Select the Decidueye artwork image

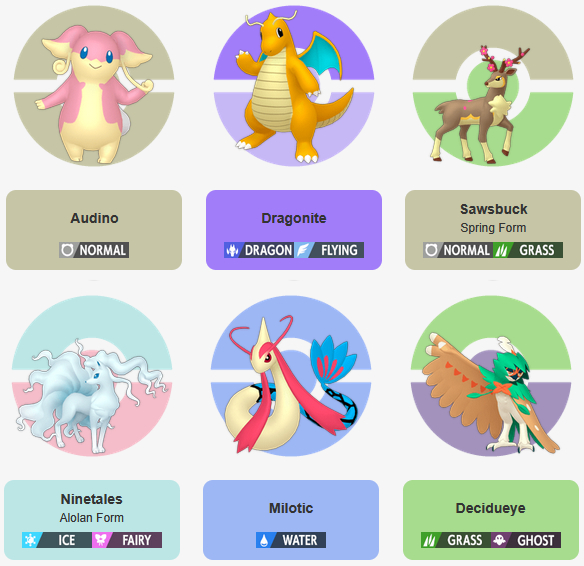[x=491, y=376]
